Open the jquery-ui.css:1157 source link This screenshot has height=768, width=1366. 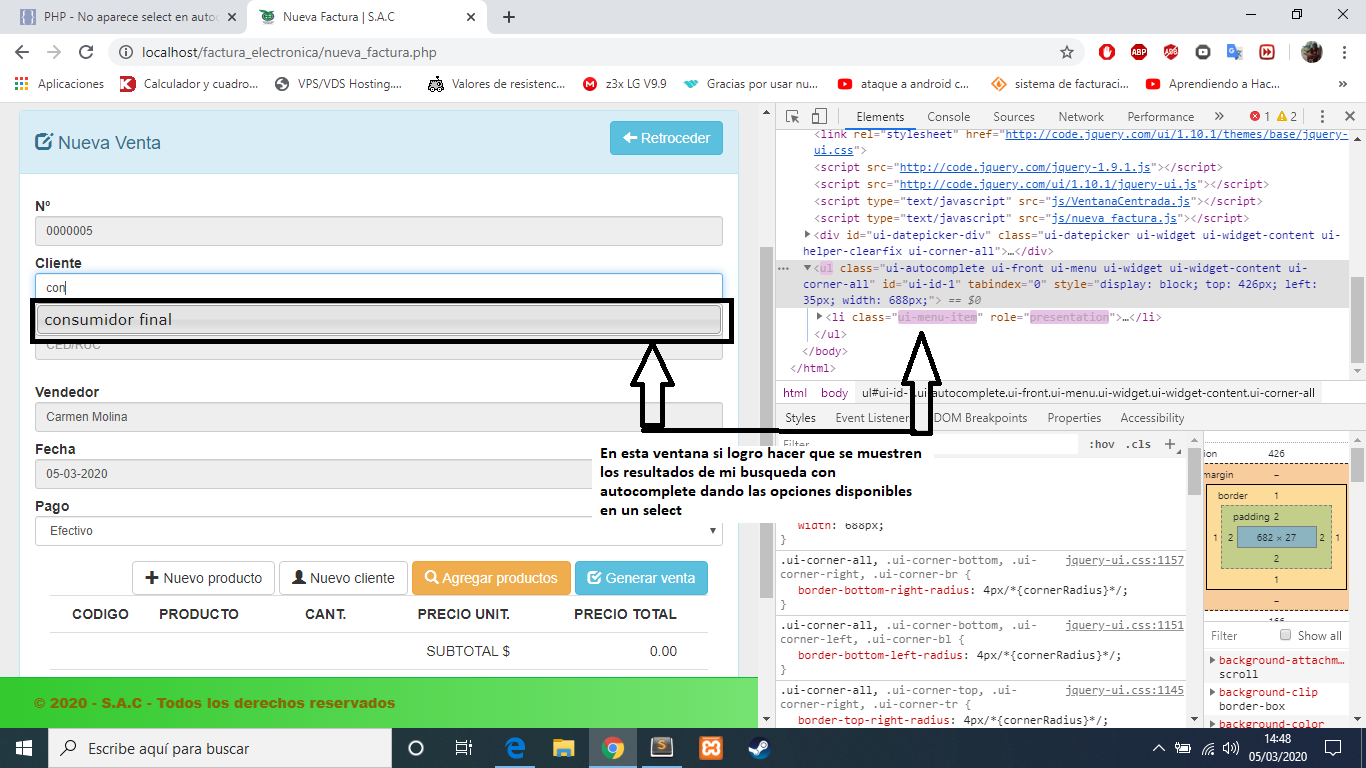pos(1125,561)
